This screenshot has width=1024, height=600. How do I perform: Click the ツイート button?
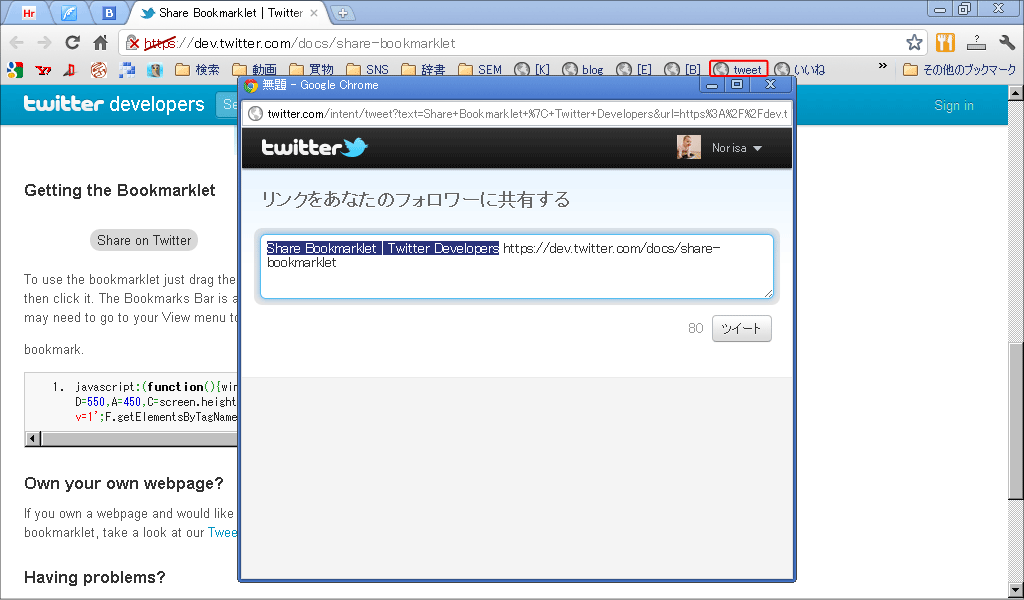(741, 328)
